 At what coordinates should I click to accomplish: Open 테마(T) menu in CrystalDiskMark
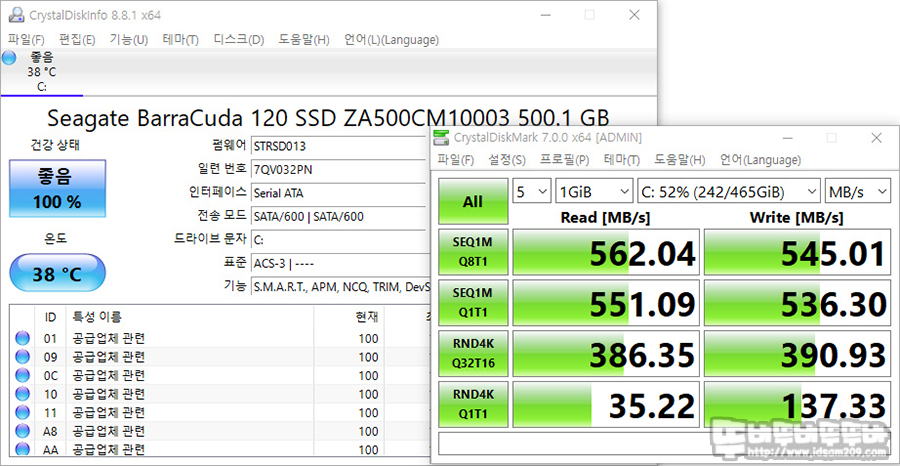[x=622, y=160]
